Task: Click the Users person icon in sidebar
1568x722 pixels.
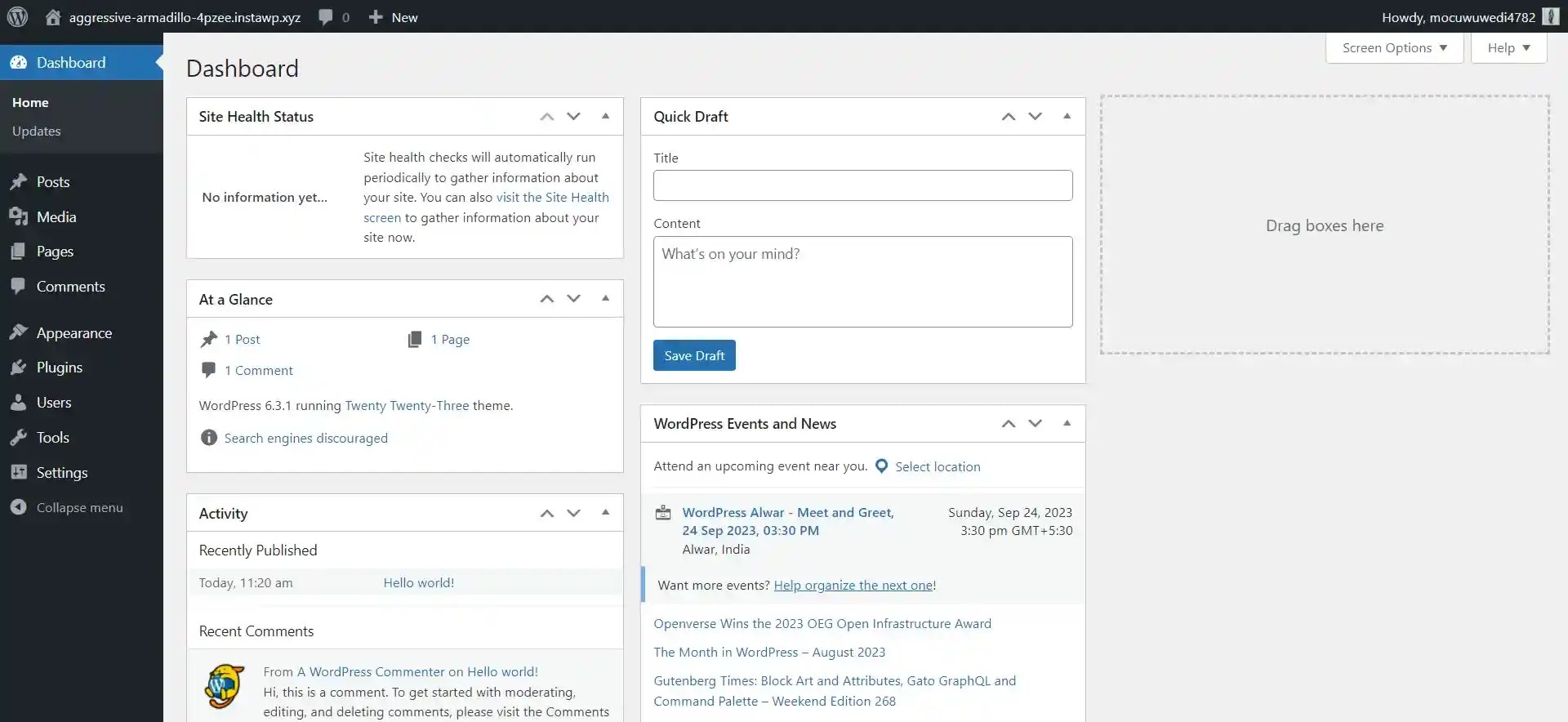Action: tap(18, 402)
